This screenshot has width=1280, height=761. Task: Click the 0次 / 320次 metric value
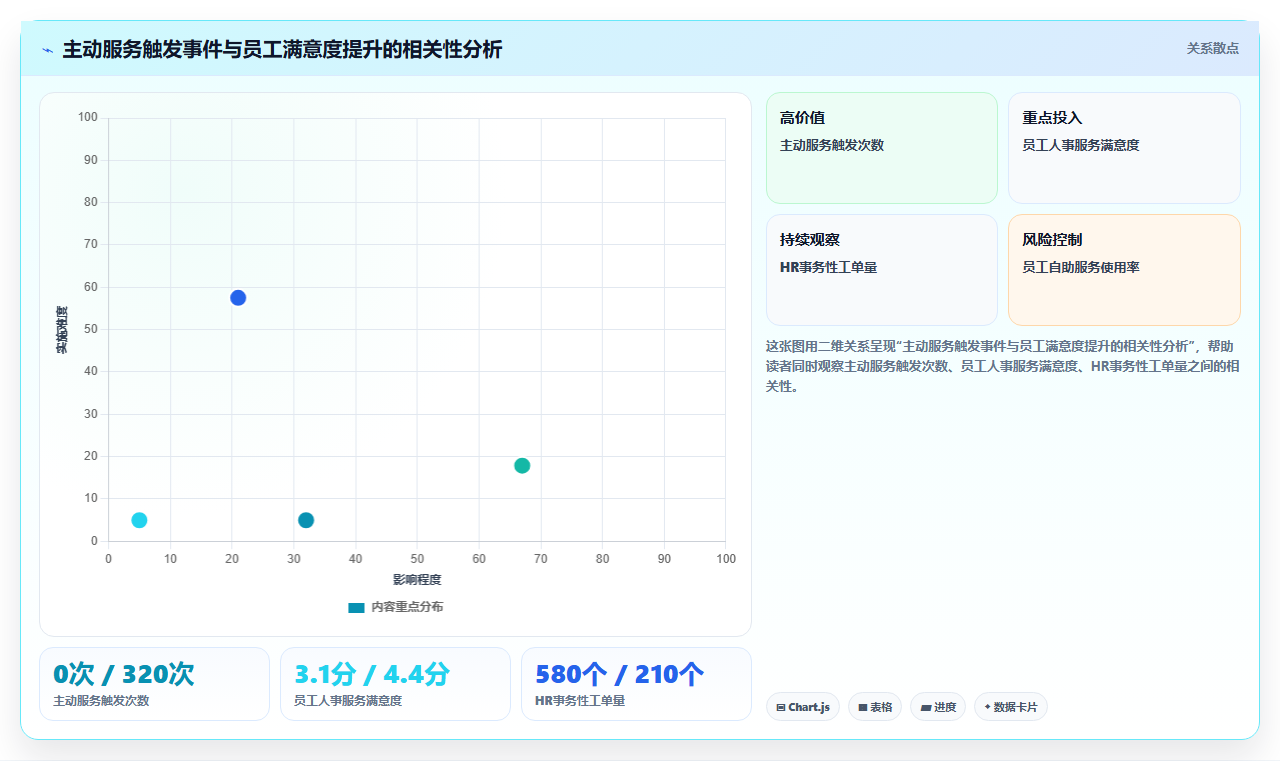point(124,675)
